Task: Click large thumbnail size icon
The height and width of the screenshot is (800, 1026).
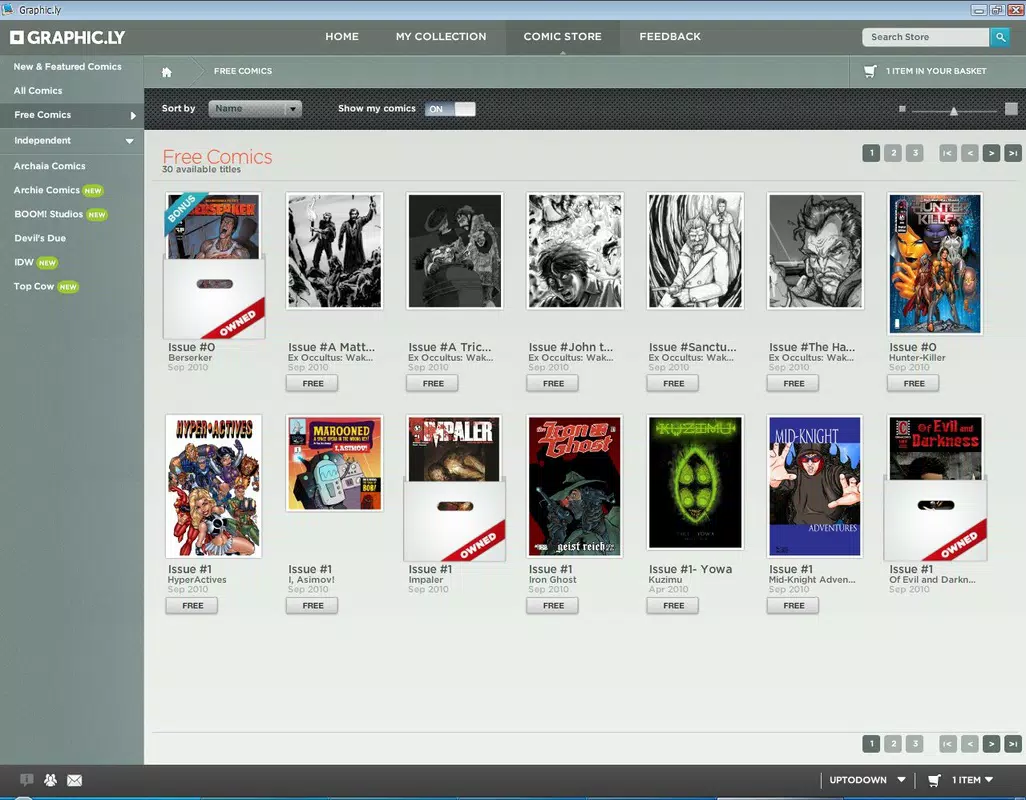Action: [1011, 109]
